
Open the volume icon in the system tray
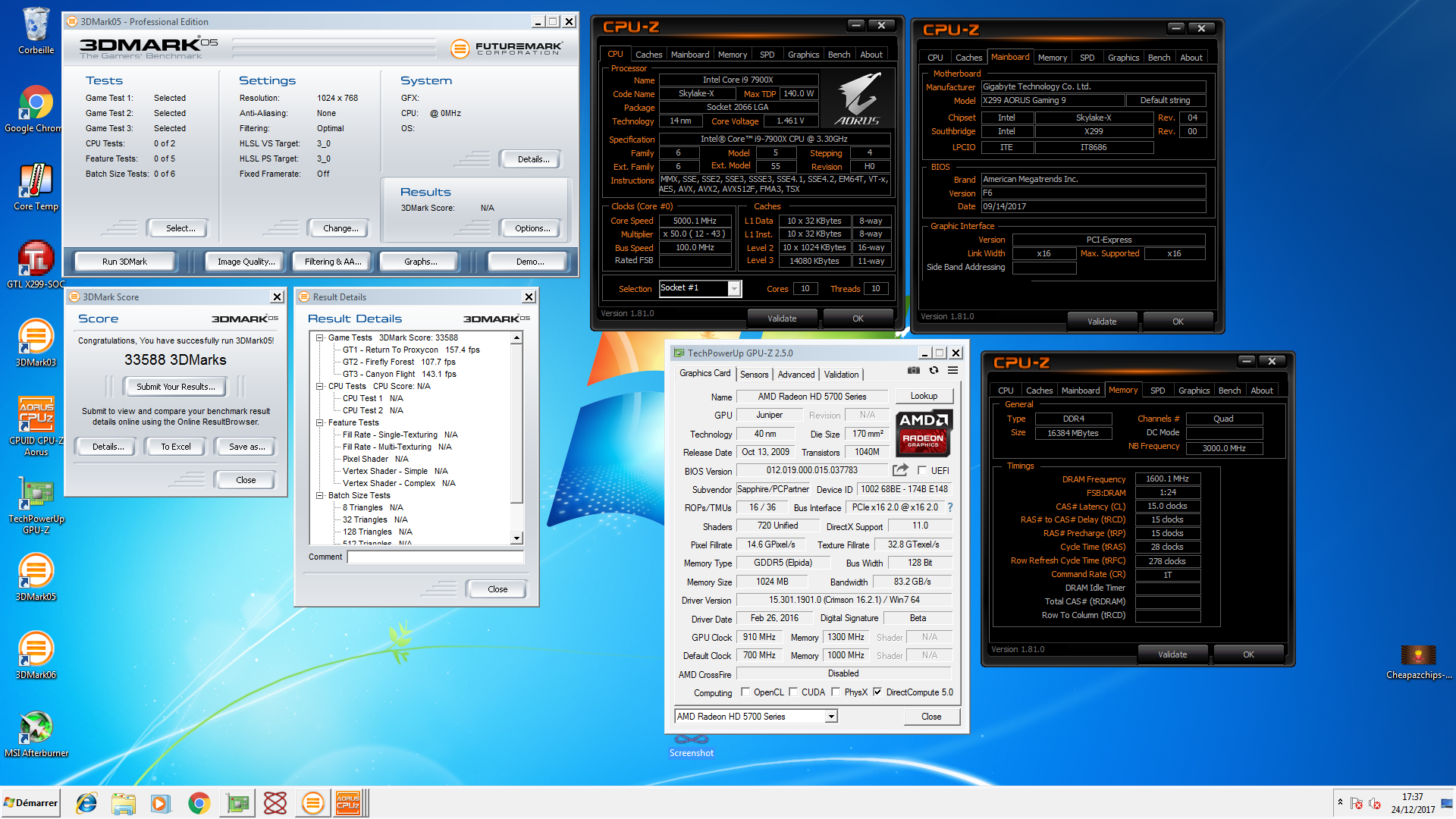coord(1374,804)
